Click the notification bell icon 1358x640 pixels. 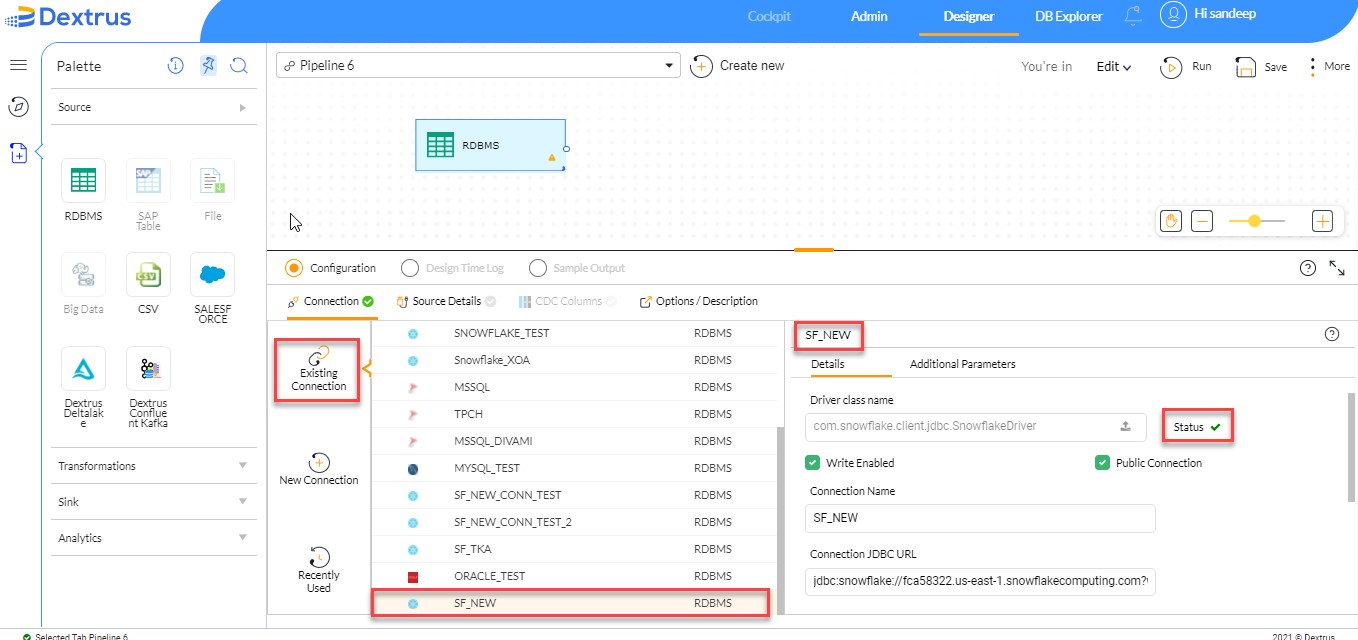coord(1133,16)
